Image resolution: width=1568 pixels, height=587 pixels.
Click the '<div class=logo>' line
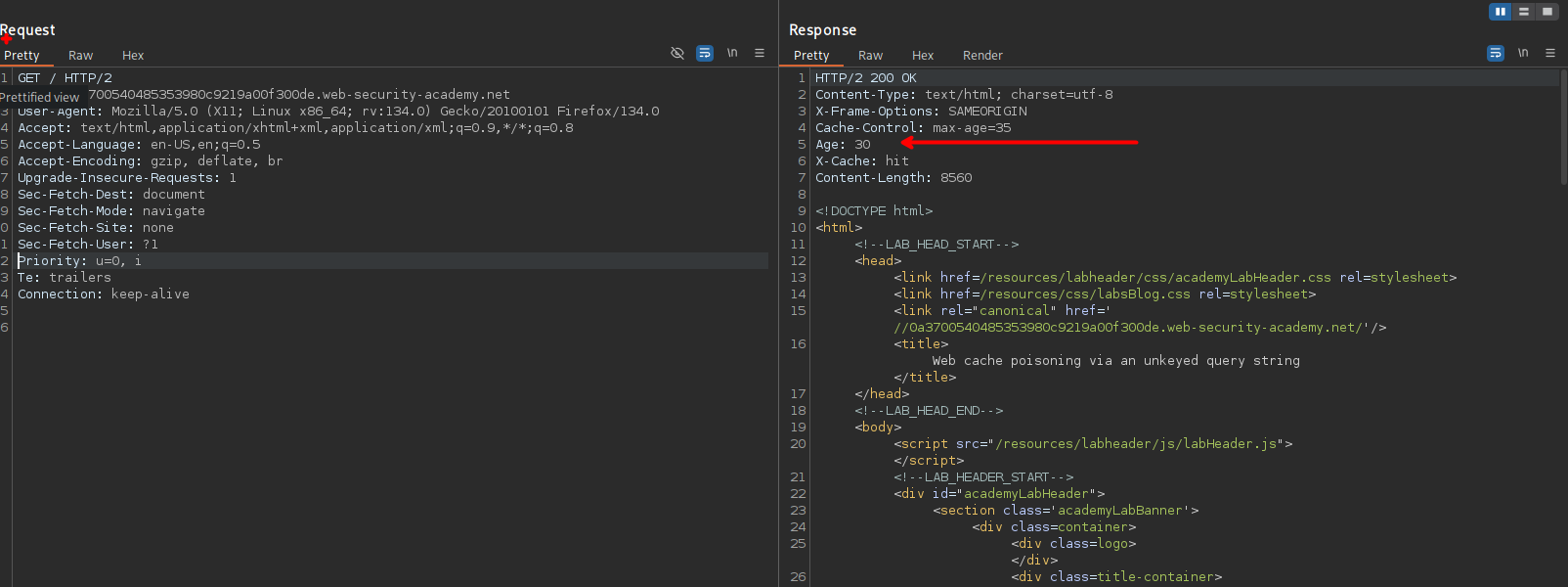pyautogui.click(x=1073, y=543)
